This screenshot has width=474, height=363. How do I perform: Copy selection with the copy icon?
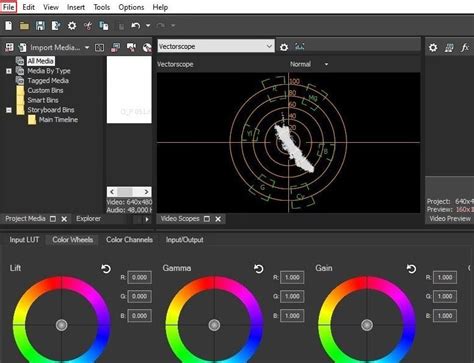pos(104,26)
